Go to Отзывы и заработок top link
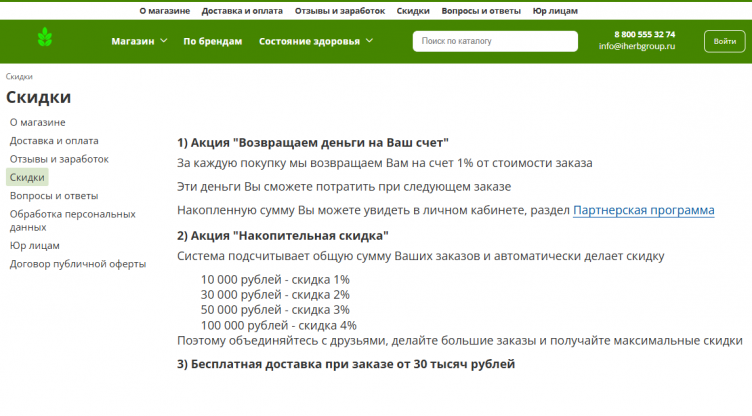 coord(340,10)
